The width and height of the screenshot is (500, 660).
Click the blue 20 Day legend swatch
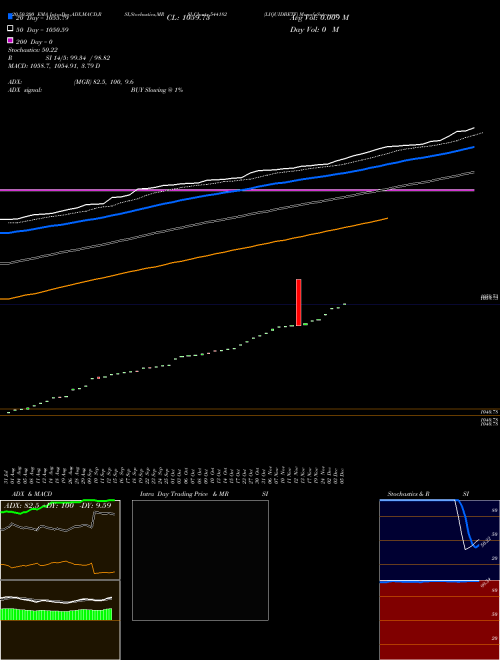[10, 16]
